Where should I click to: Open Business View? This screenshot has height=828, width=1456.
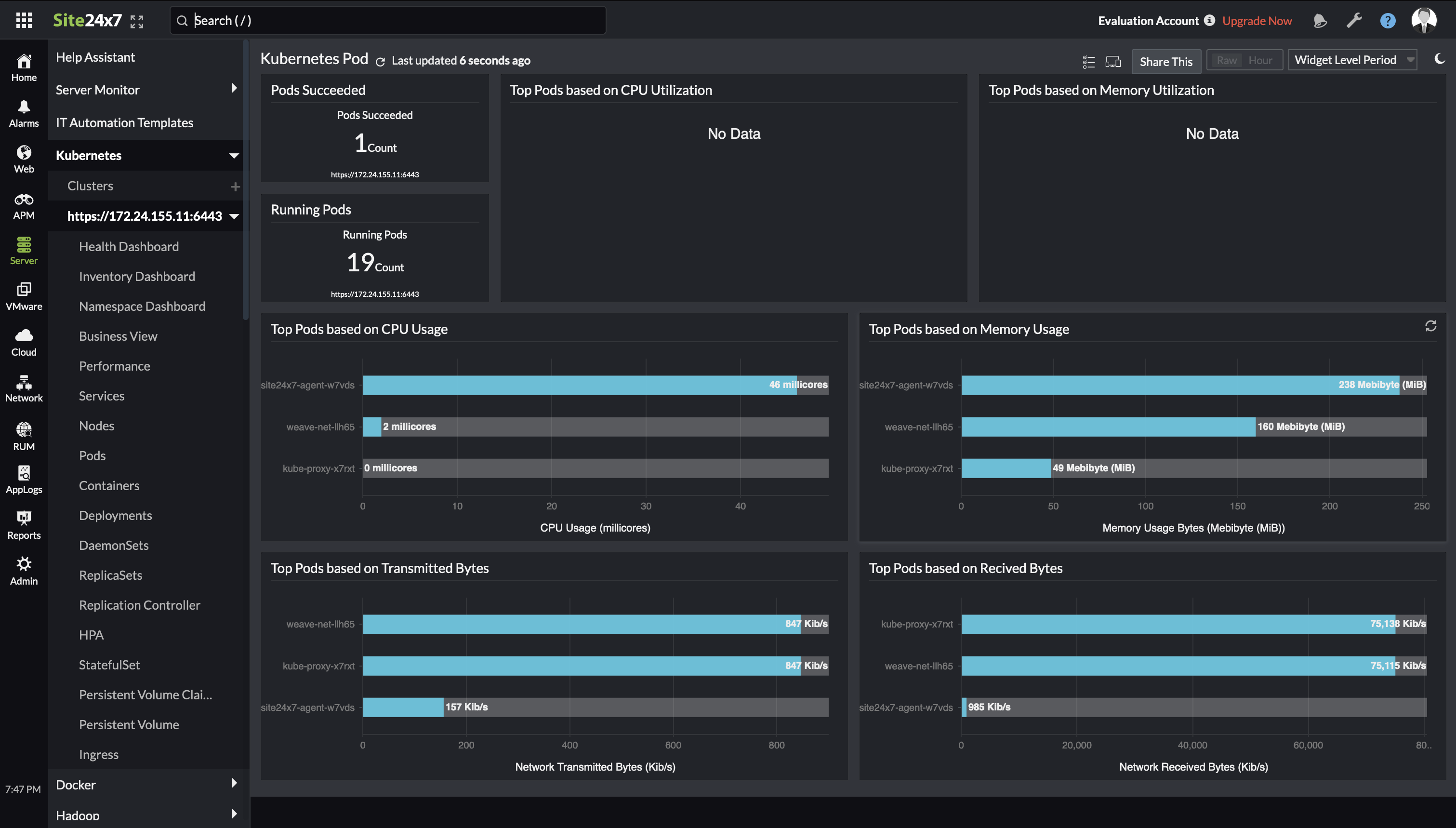pyautogui.click(x=118, y=336)
